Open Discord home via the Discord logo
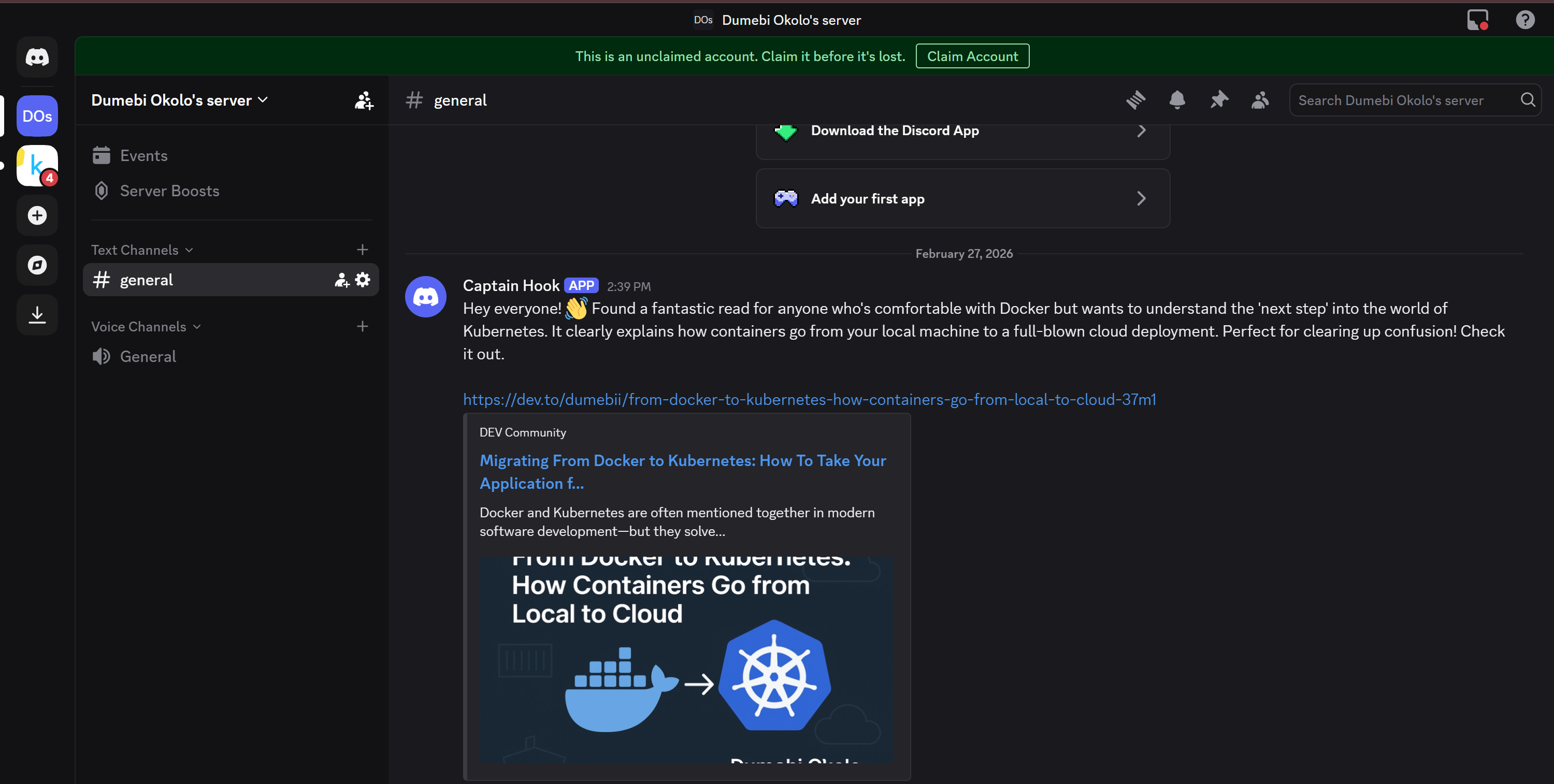The image size is (1554, 784). 37,57
